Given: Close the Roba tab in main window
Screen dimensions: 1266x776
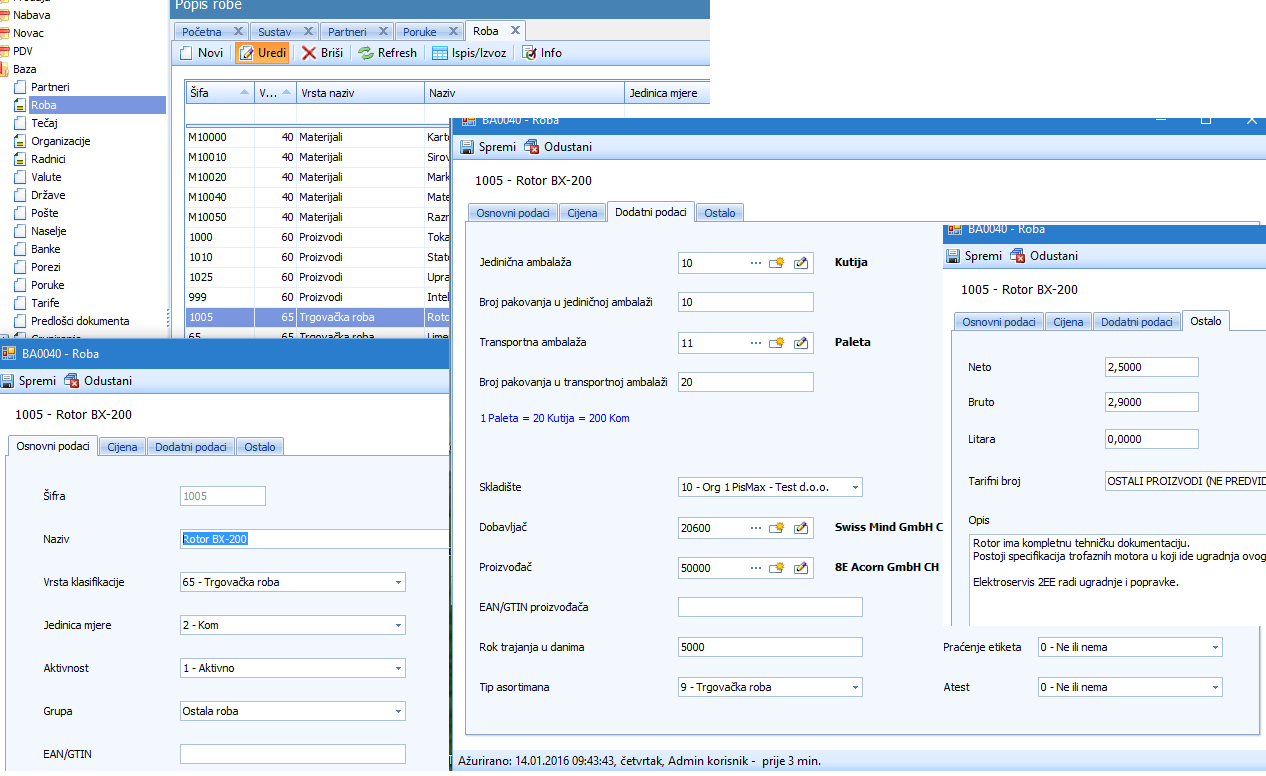Looking at the screenshot, I should 514,31.
